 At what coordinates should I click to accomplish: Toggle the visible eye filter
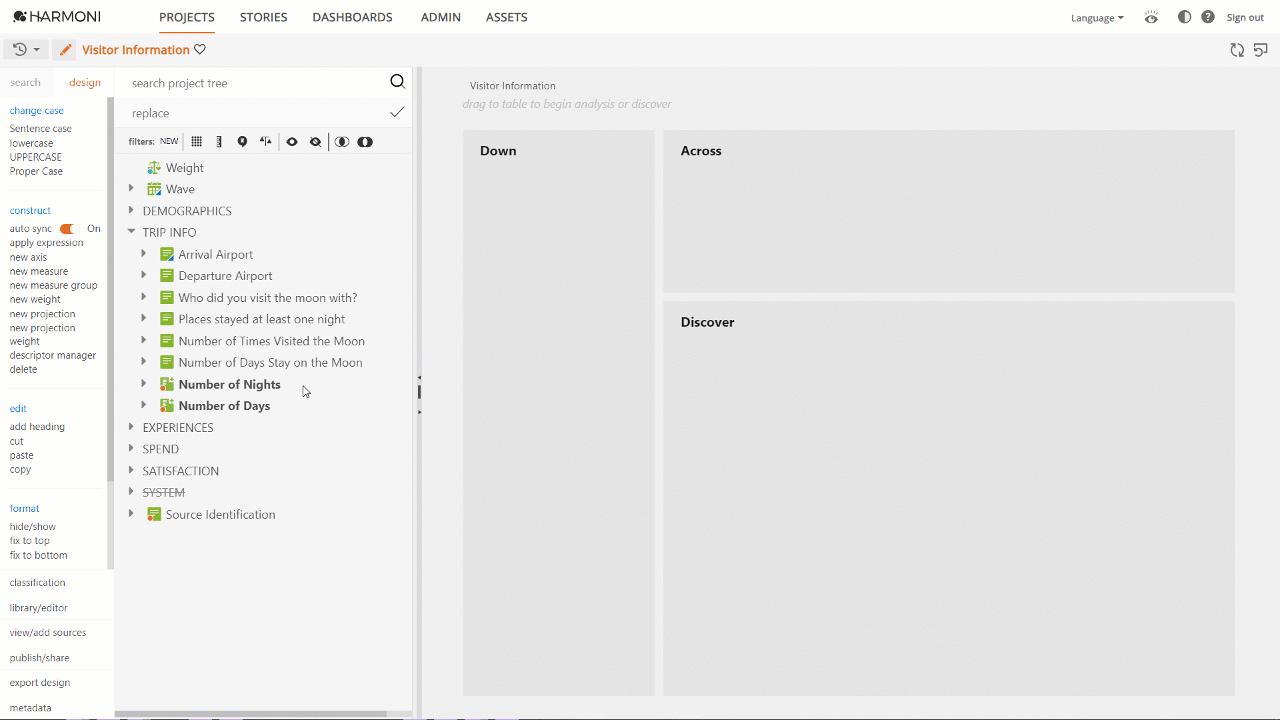(x=292, y=142)
